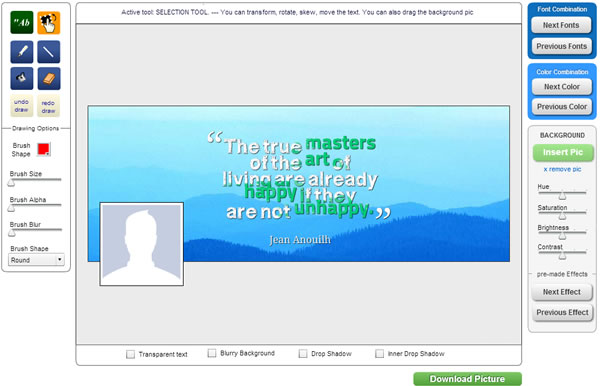Click the Previous Fonts button
The image size is (600, 386).
tap(561, 46)
